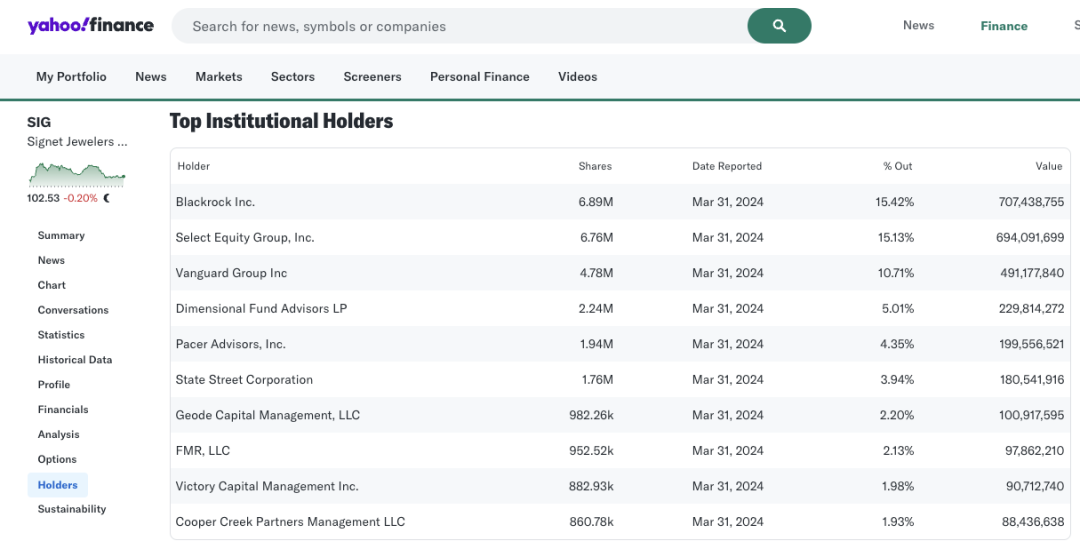1080x549 pixels.
Task: Click Geode Capital Management, LLC holder name
Action: [x=267, y=415]
